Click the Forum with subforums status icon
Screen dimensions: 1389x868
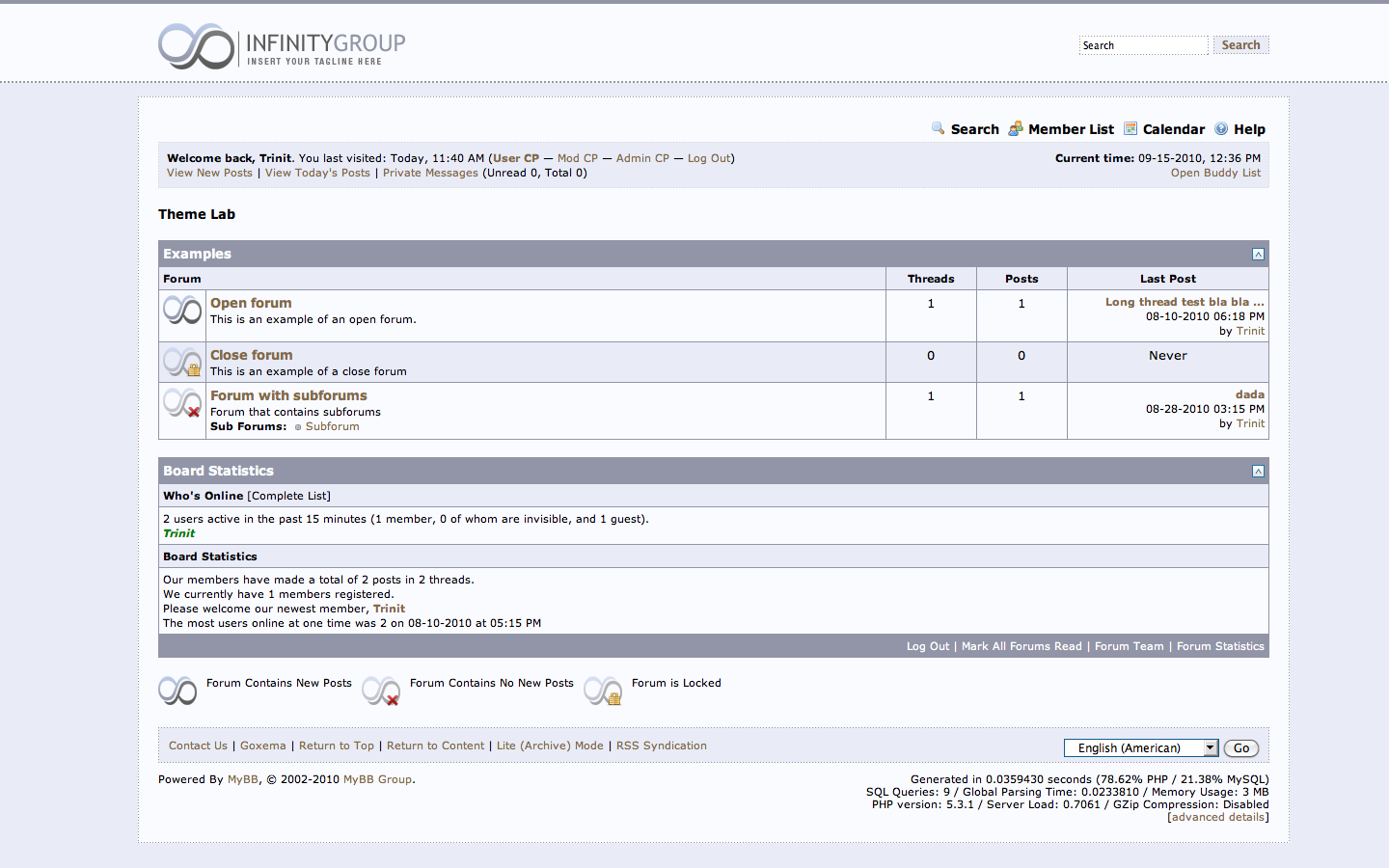point(182,403)
